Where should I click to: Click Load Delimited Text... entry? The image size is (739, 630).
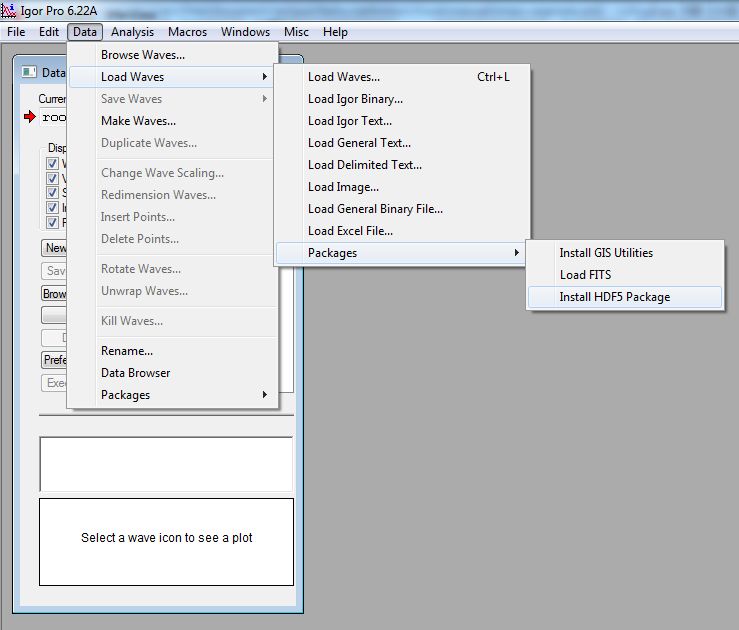[365, 165]
